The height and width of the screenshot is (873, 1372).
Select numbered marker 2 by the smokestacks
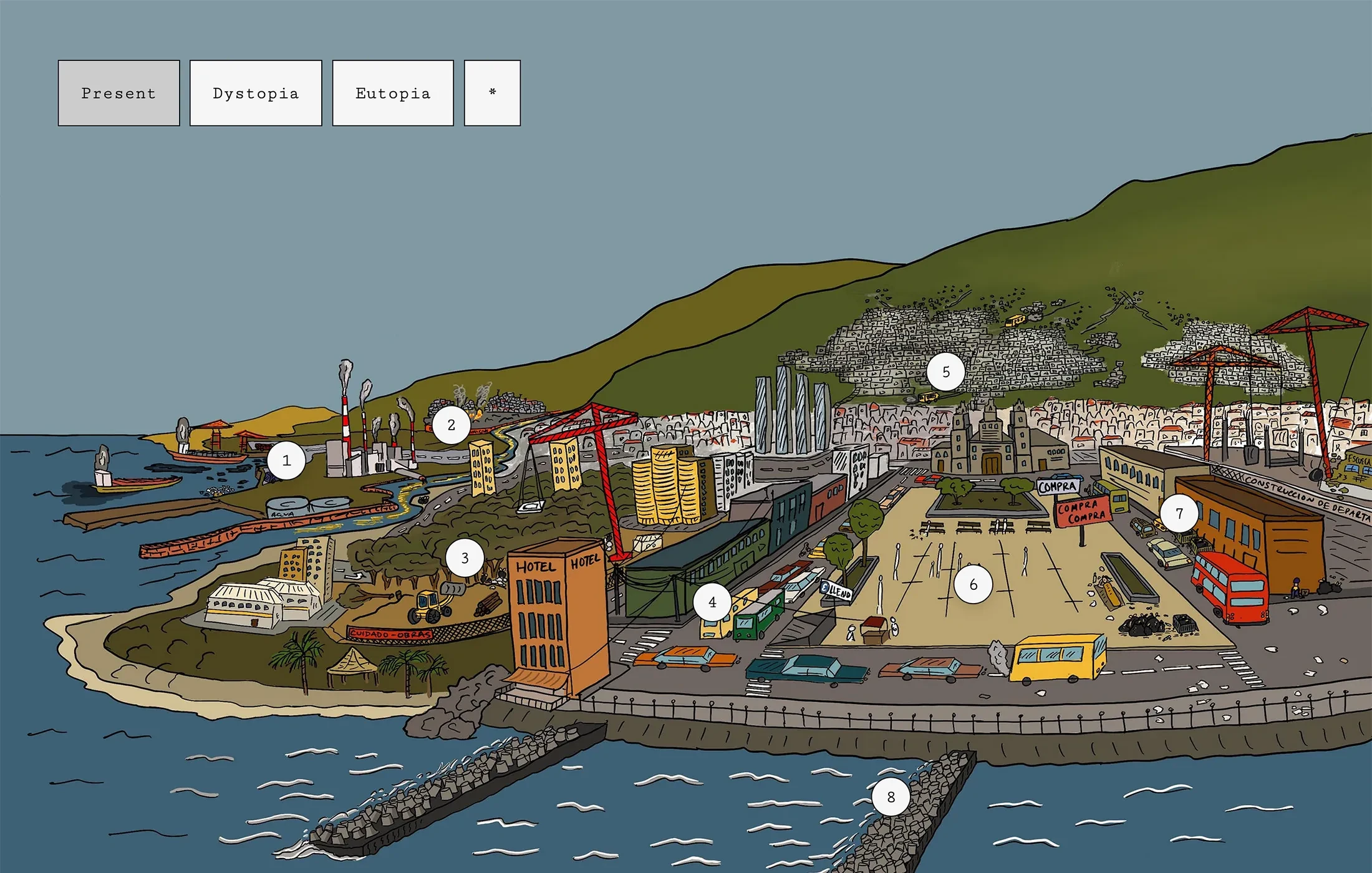(451, 425)
